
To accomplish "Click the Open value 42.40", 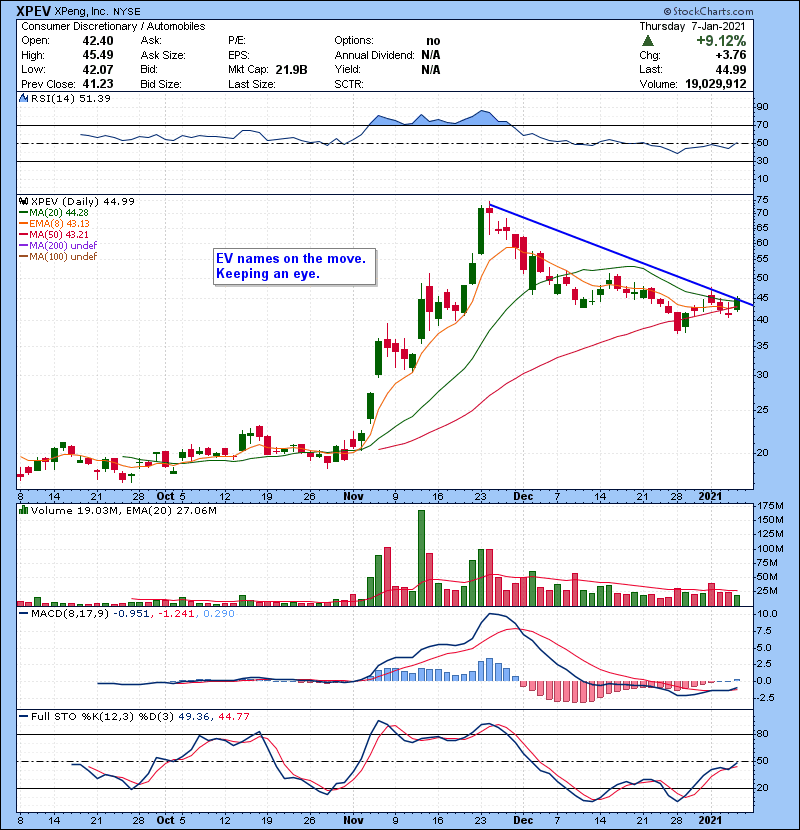I will point(98,41).
